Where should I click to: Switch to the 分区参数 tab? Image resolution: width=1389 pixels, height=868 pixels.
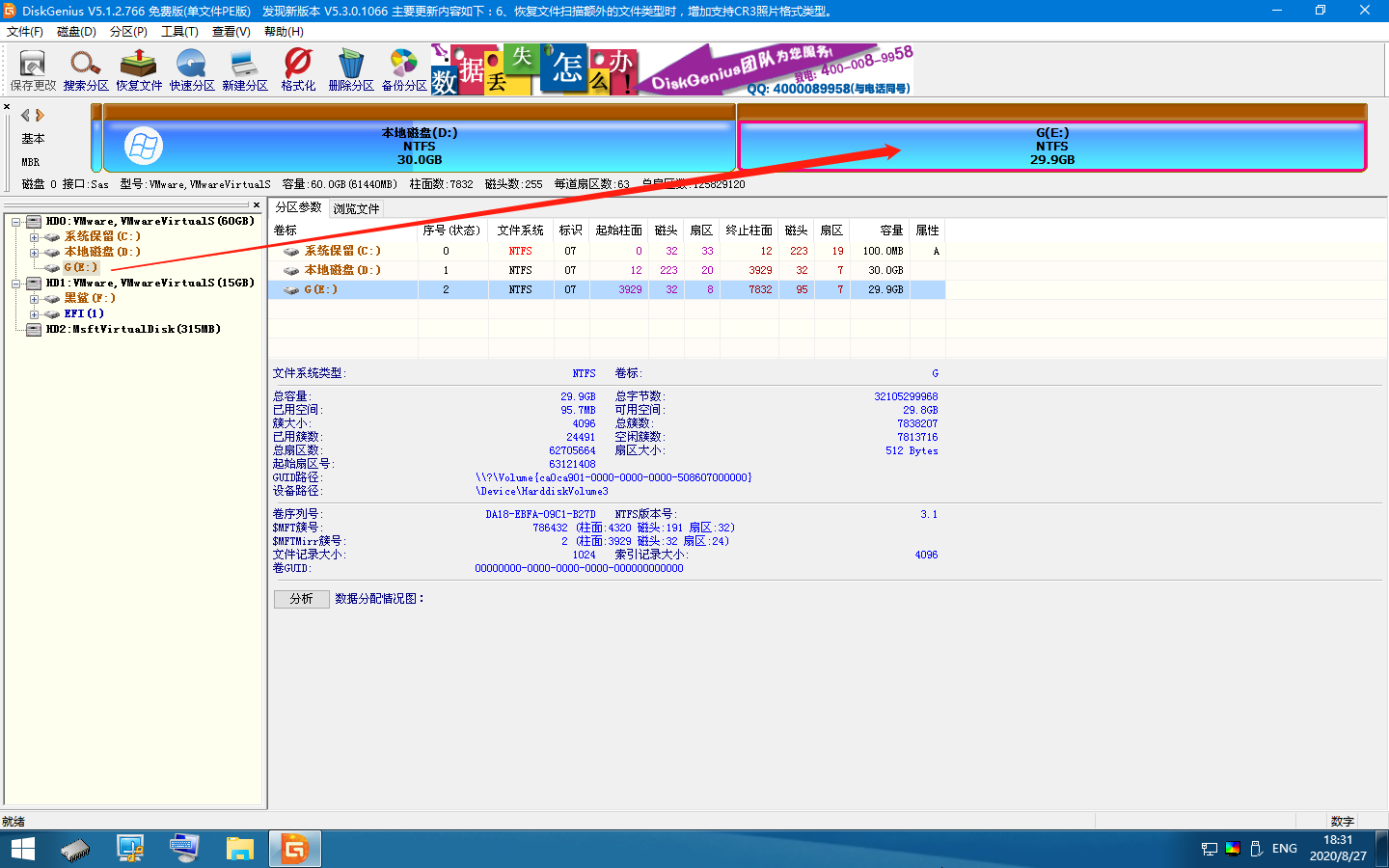(x=298, y=207)
